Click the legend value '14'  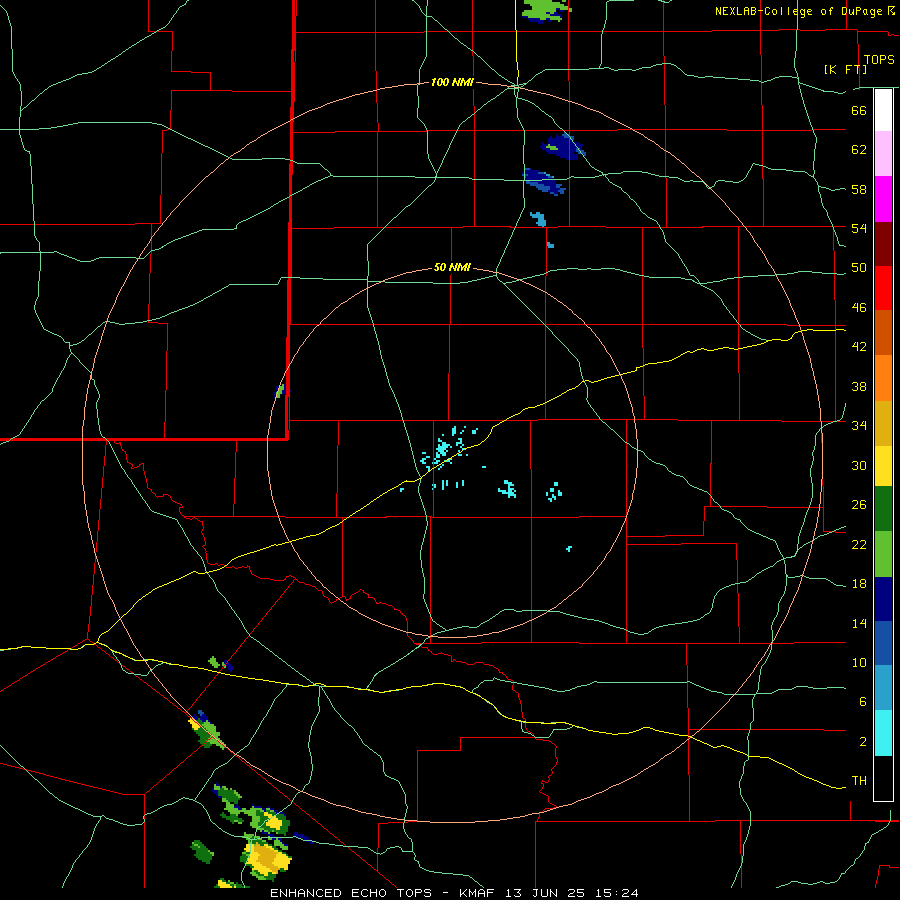[859, 624]
